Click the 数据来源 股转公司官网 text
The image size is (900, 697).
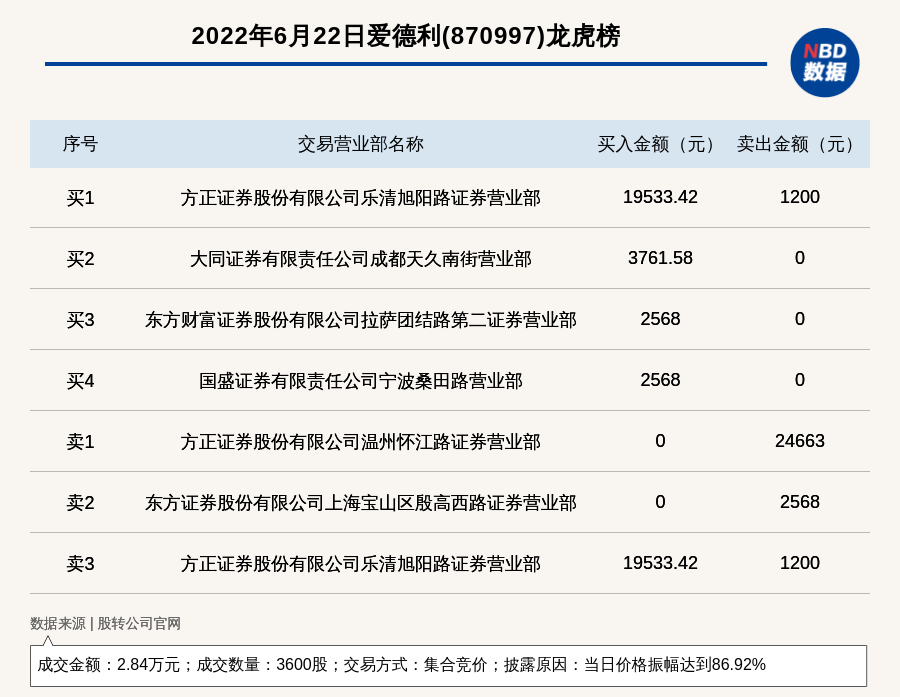point(105,623)
